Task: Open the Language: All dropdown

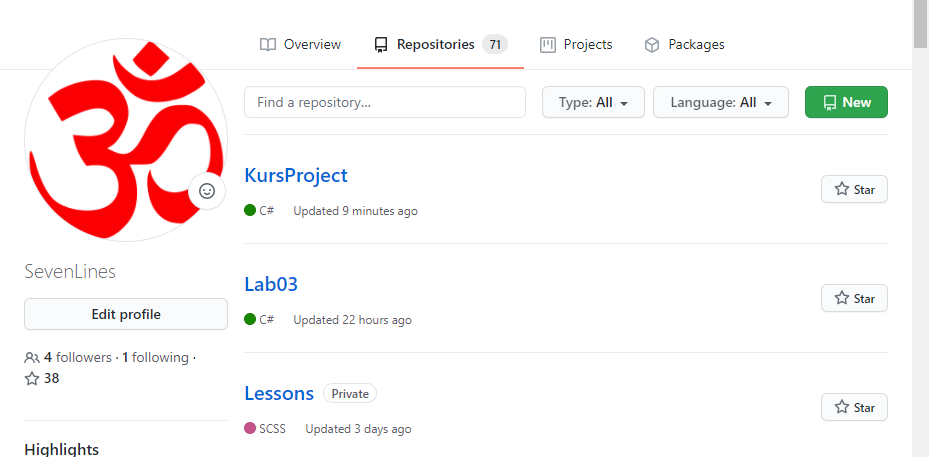Action: [x=720, y=102]
